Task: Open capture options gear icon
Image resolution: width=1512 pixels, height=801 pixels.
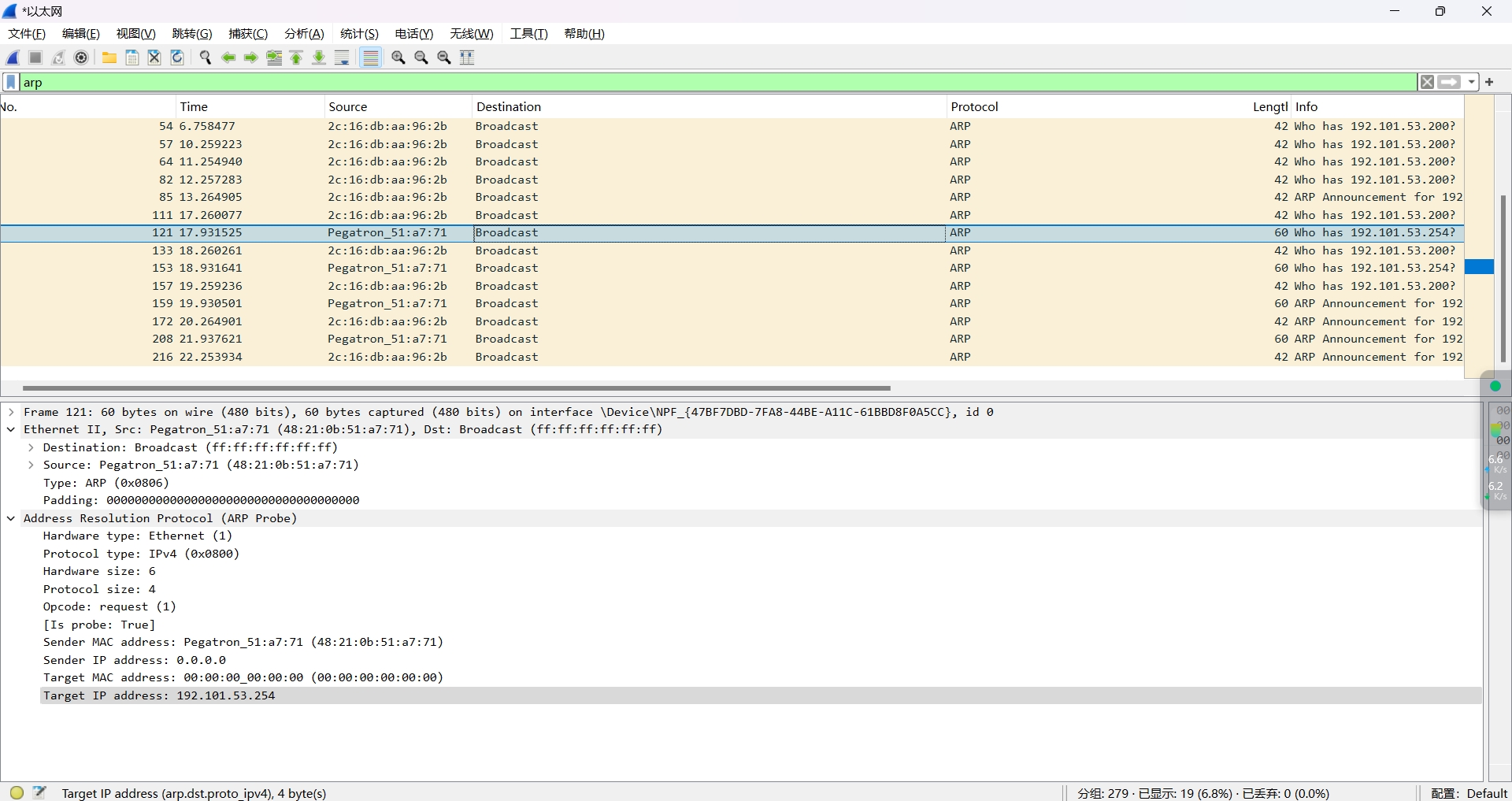Action: pos(81,57)
